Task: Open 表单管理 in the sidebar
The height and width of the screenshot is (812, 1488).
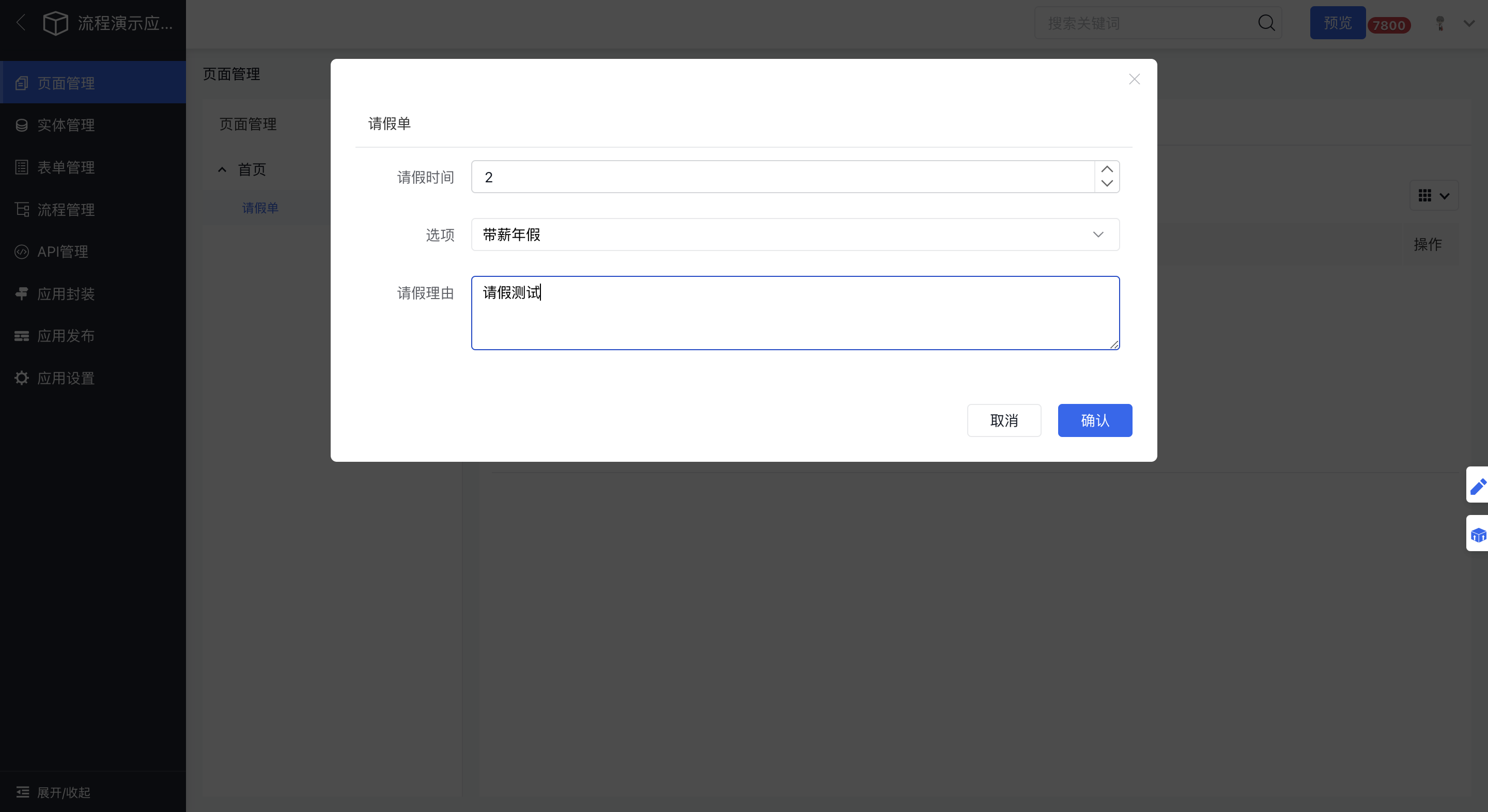Action: click(93, 167)
